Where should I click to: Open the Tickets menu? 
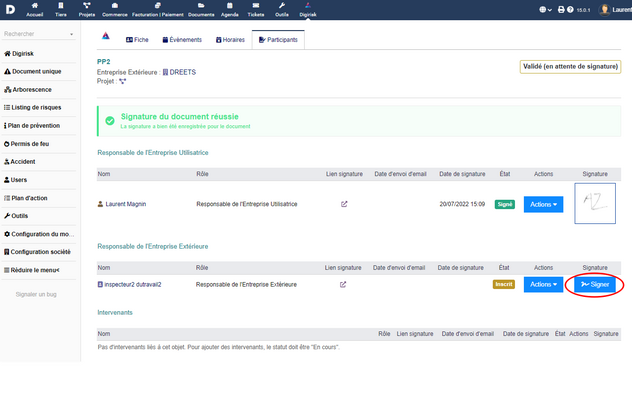(256, 10)
